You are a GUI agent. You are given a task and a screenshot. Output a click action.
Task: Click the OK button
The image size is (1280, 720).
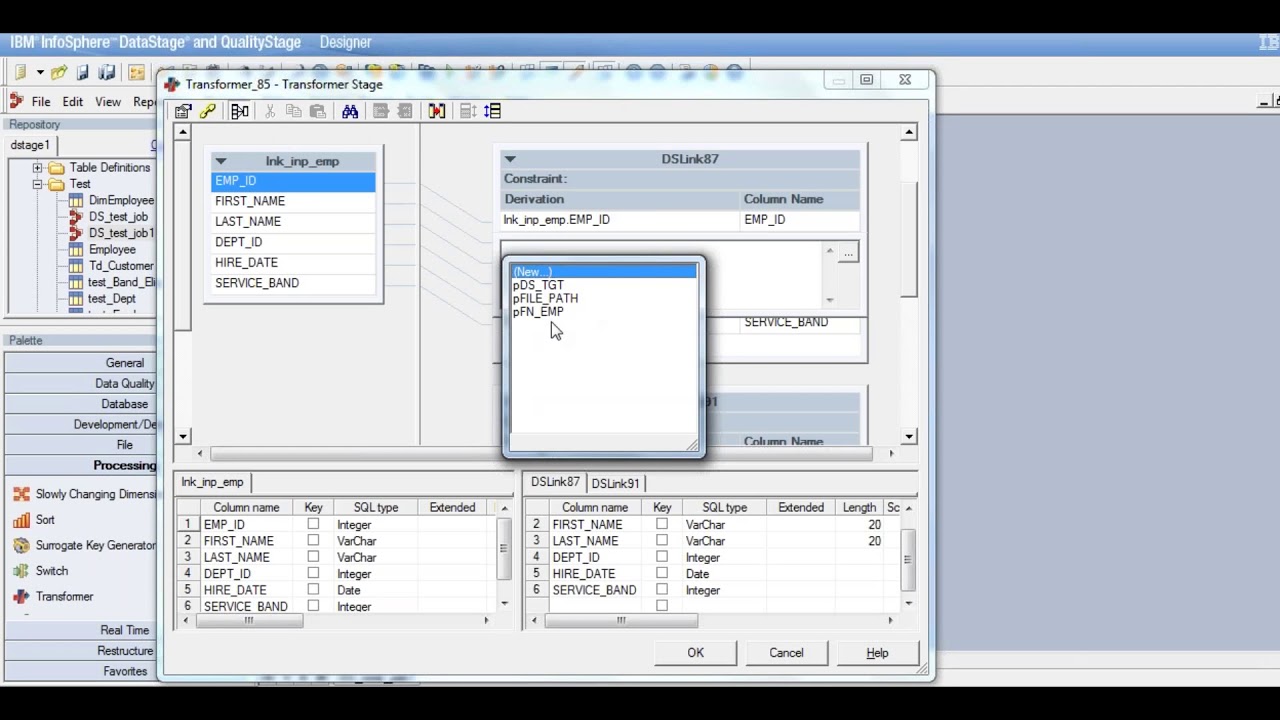(x=696, y=653)
